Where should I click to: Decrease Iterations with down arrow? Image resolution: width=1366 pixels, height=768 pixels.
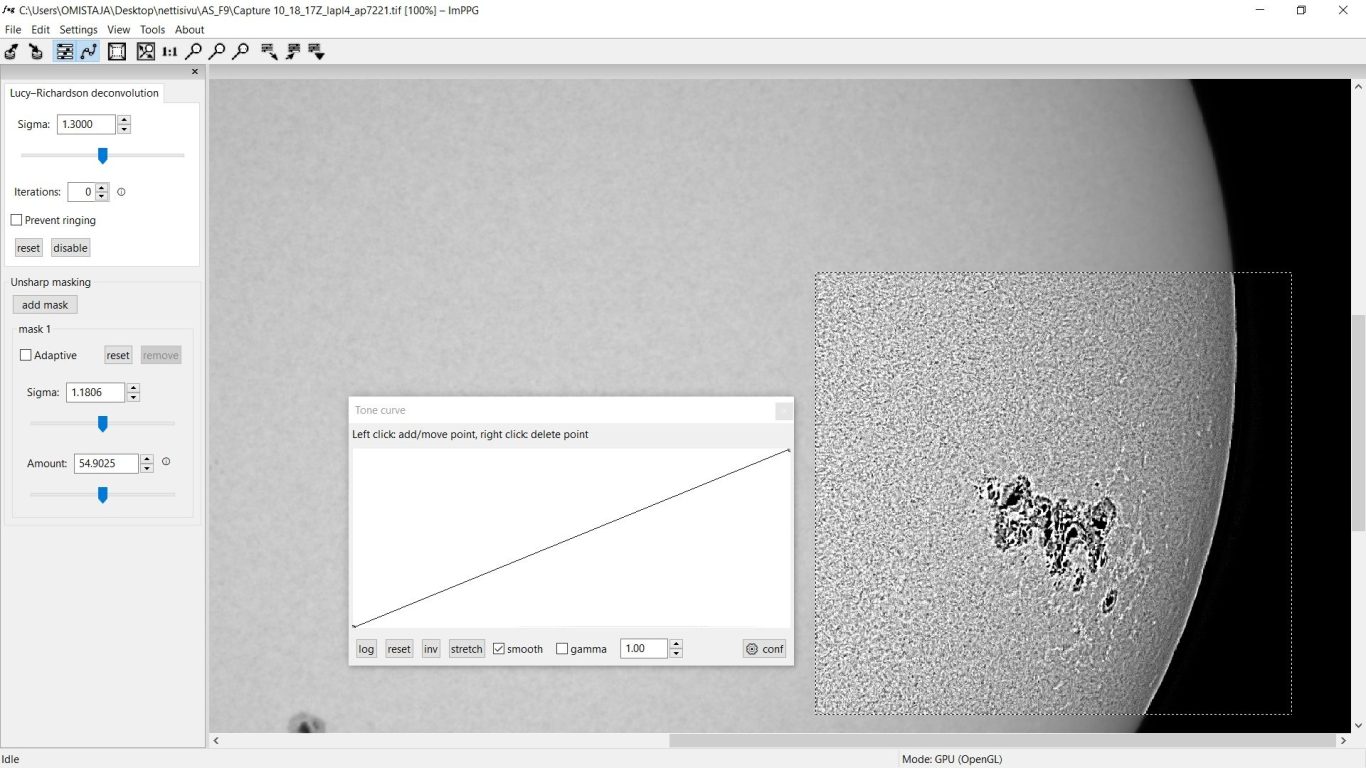coord(102,197)
